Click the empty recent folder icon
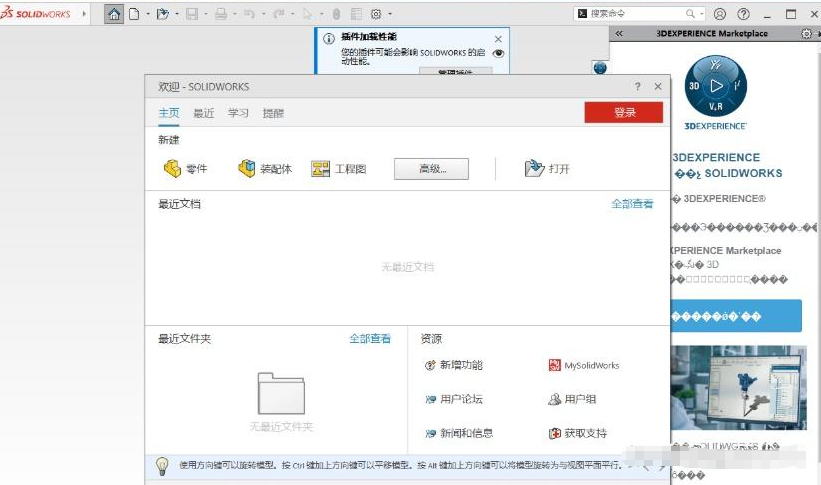821x485 pixels. click(x=281, y=393)
